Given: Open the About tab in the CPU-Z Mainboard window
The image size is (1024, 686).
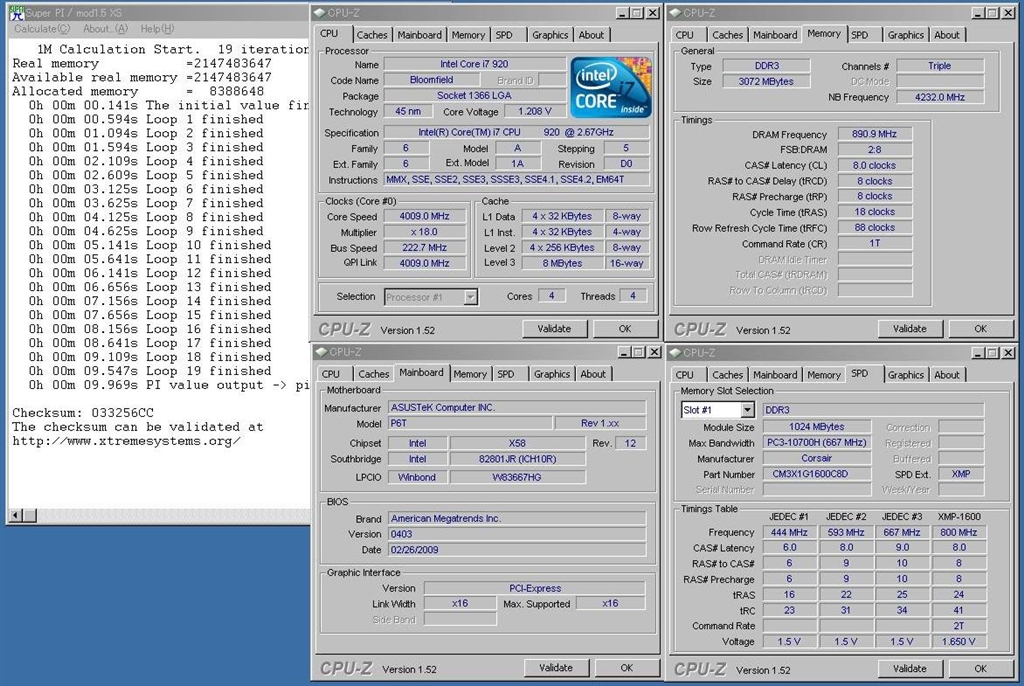Looking at the screenshot, I should click(x=593, y=374).
